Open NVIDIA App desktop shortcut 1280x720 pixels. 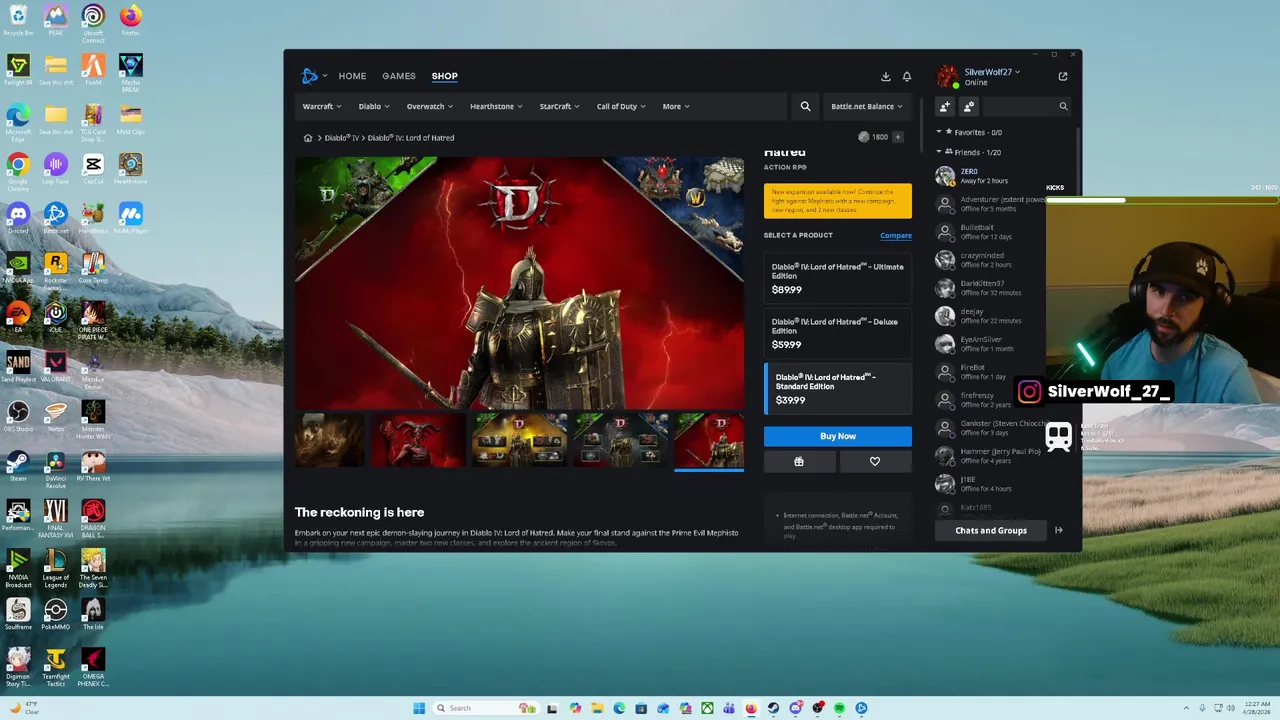click(x=18, y=268)
